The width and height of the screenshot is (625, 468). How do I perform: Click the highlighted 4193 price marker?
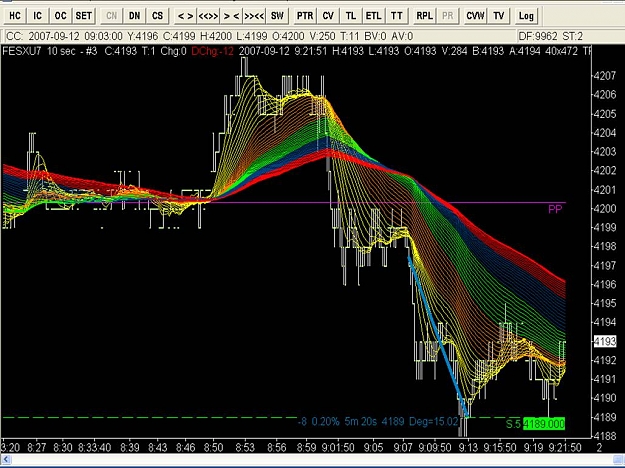605,341
